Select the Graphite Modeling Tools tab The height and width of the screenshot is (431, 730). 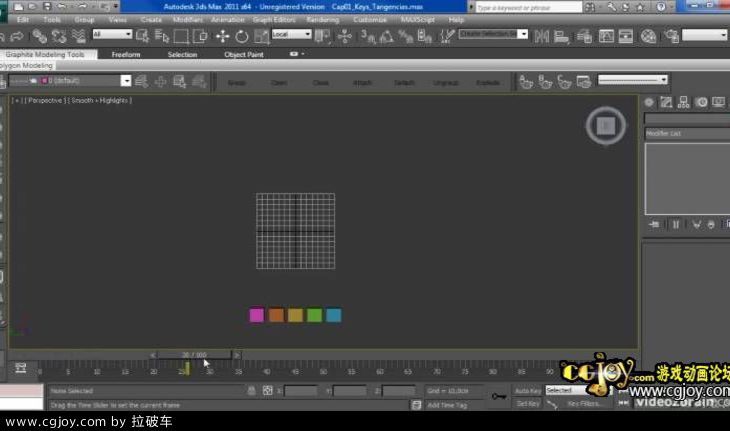pos(45,54)
